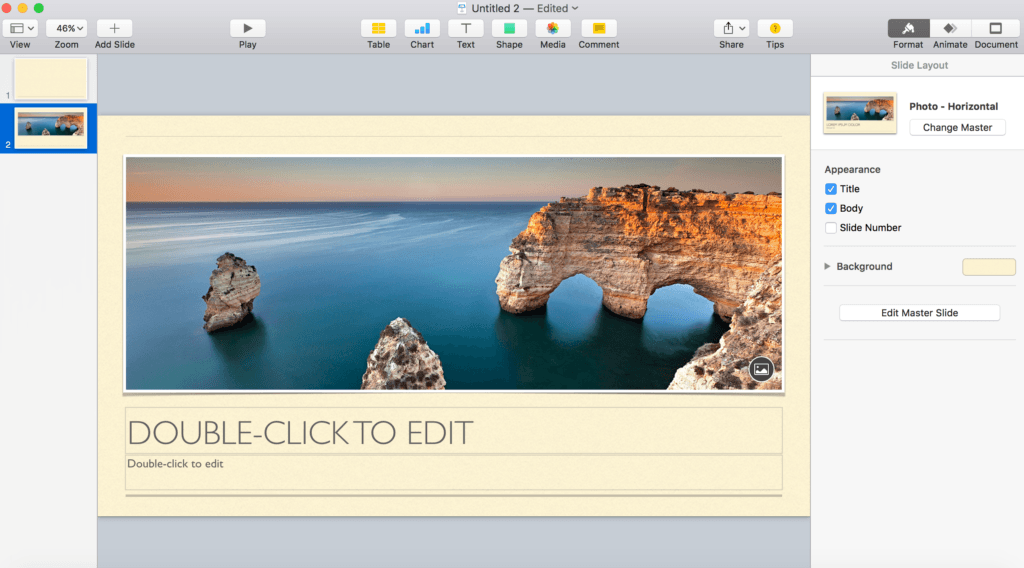This screenshot has width=1024, height=568.
Task: Open the View dropdown menu
Action: coord(20,29)
